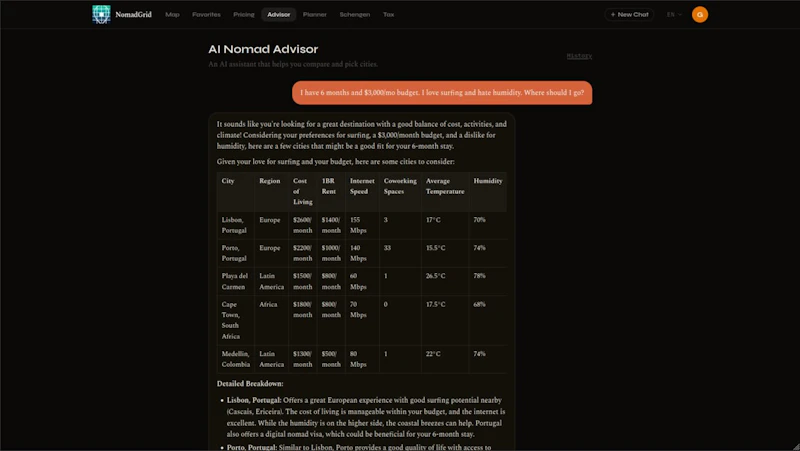800x451 pixels.
Task: Click Lisbon's $1400/month rent cell
Action: pos(331,225)
